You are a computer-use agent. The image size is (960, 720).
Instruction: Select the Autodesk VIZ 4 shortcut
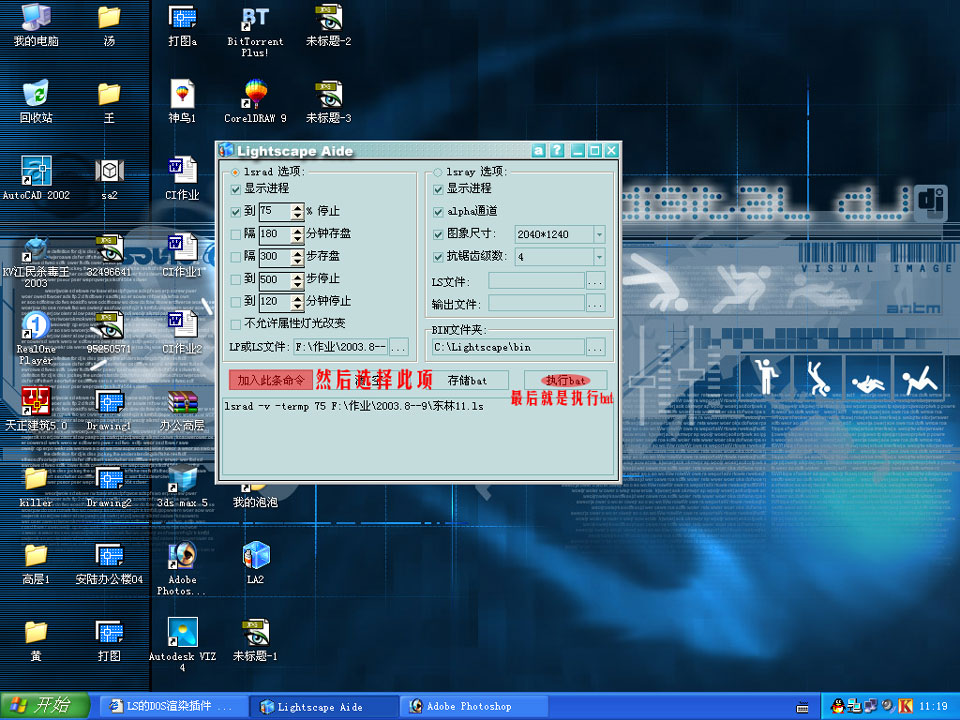click(x=182, y=644)
